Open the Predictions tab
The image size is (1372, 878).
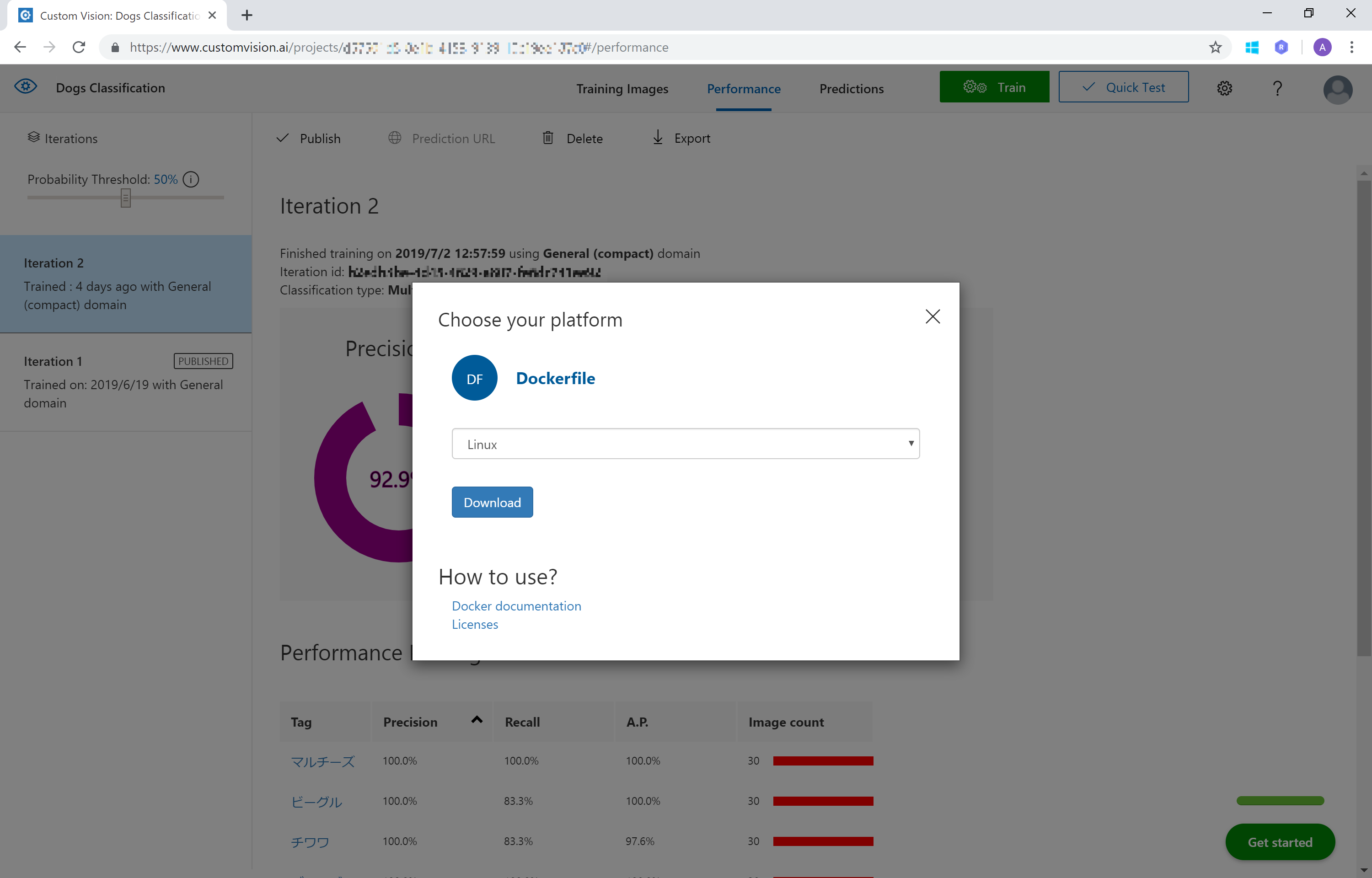pyautogui.click(x=851, y=89)
